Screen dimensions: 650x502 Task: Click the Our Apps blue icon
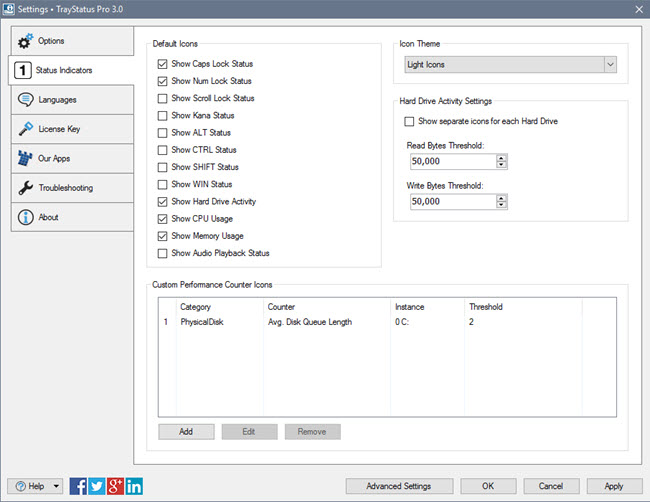[x=25, y=158]
